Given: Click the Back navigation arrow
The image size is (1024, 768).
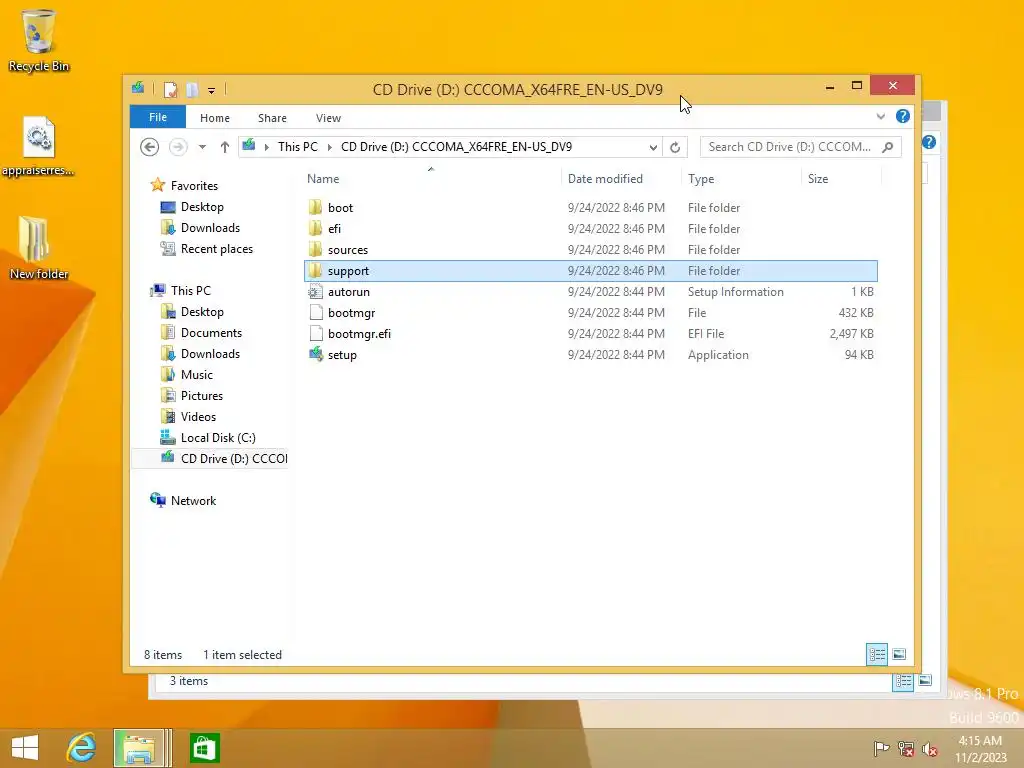Looking at the screenshot, I should (x=150, y=147).
